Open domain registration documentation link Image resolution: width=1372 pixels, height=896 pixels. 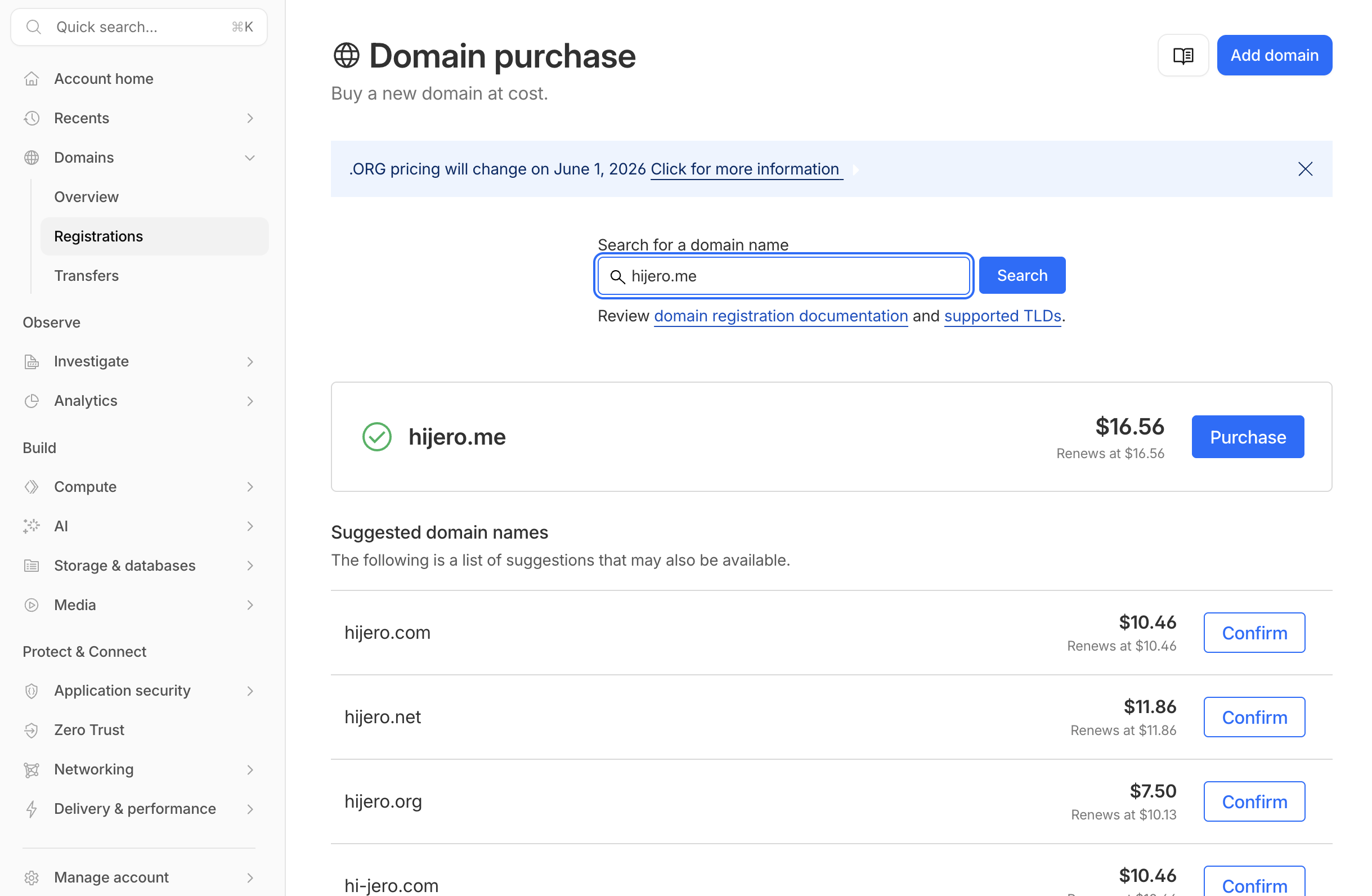point(781,316)
